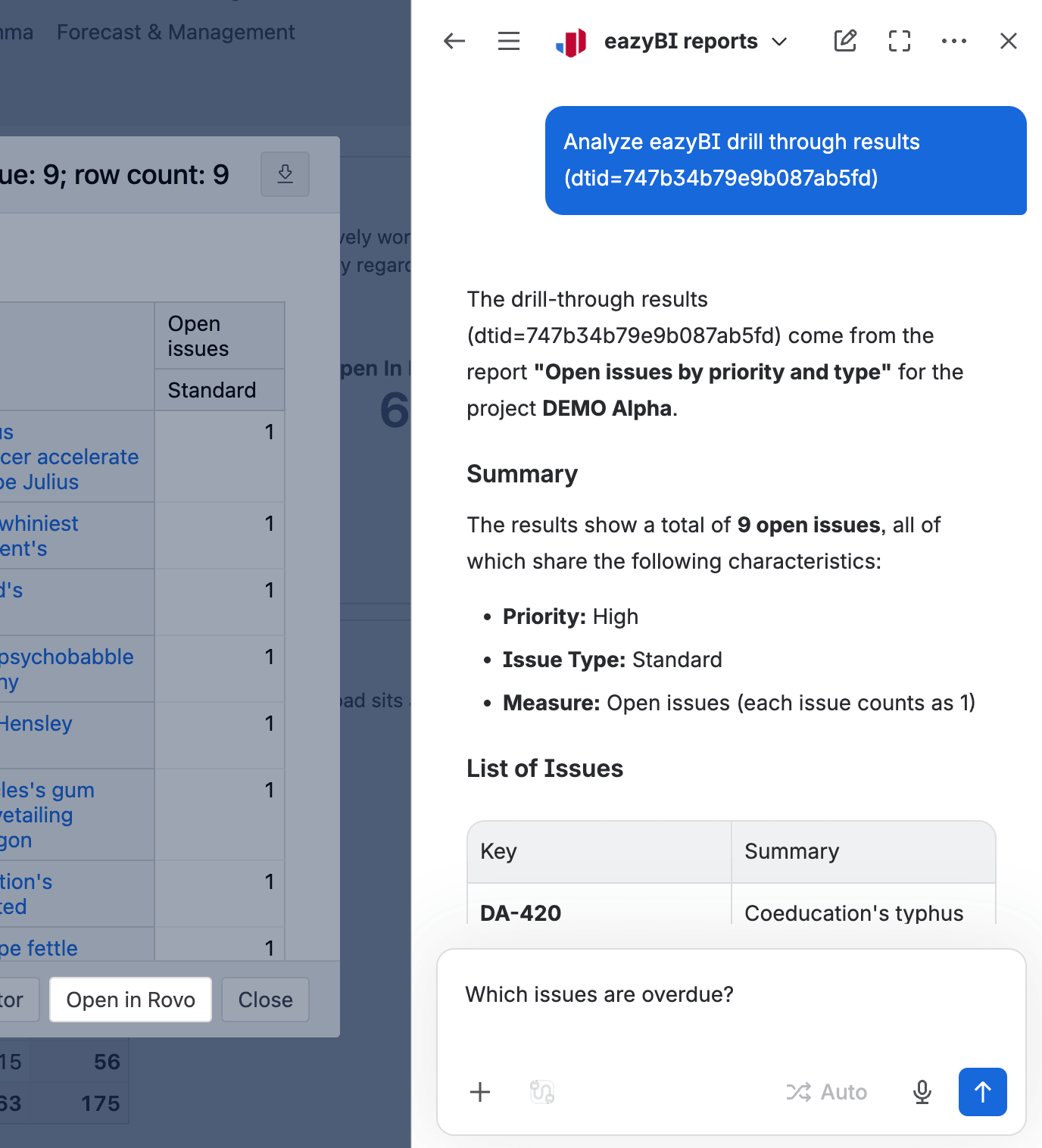
Task: Open the hamburger menu in chat panel
Action: tap(509, 41)
